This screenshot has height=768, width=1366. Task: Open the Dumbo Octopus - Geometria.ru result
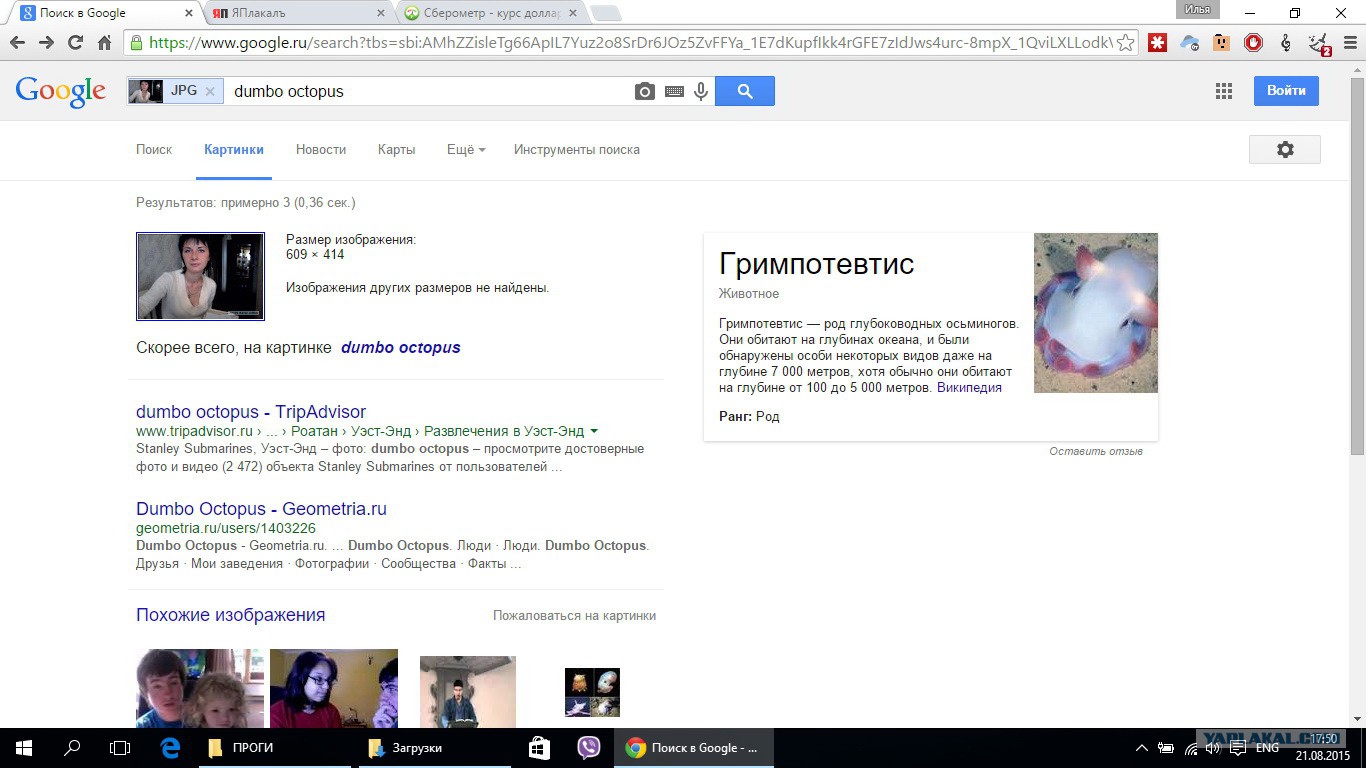pyautogui.click(x=261, y=509)
